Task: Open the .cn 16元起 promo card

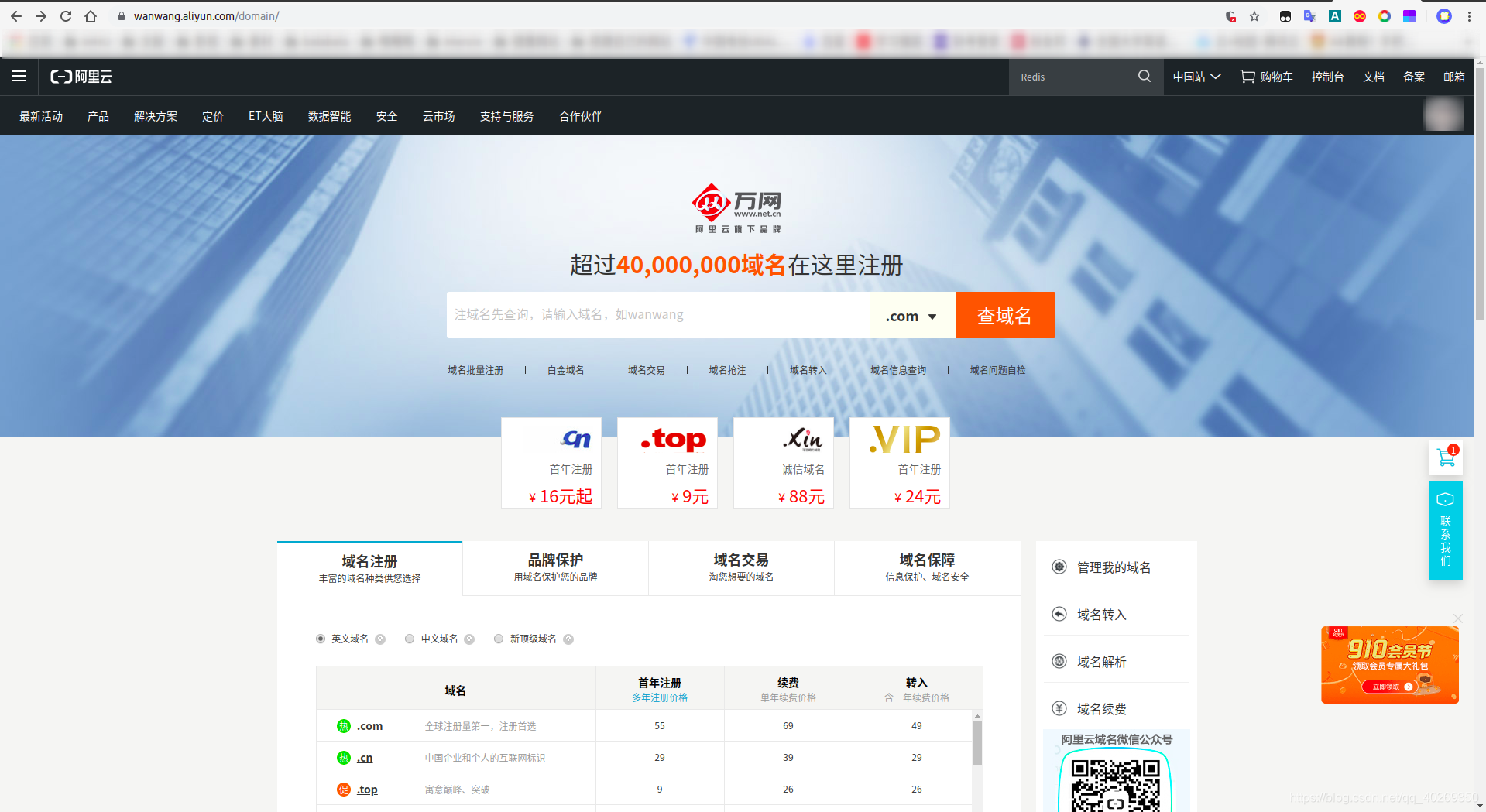Action: point(551,463)
